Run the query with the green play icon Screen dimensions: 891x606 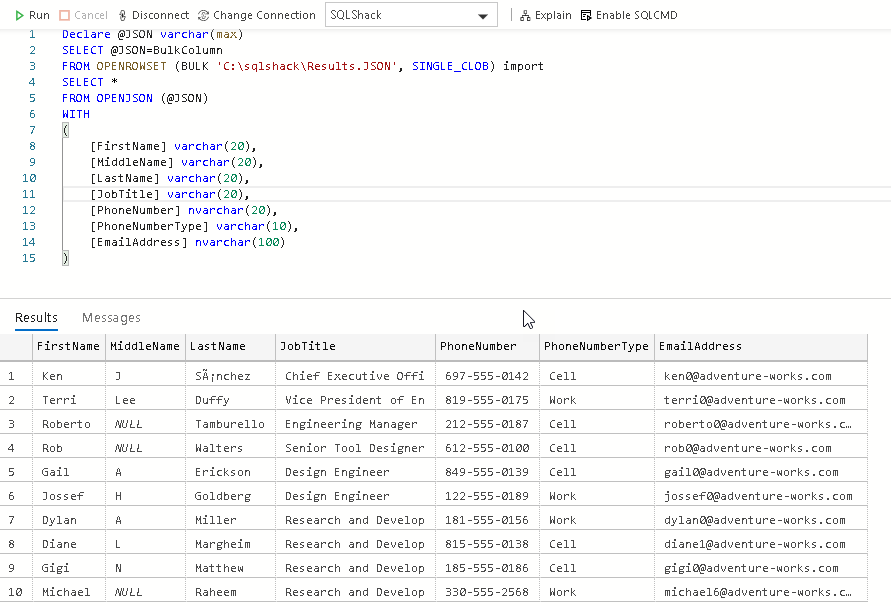tap(21, 15)
